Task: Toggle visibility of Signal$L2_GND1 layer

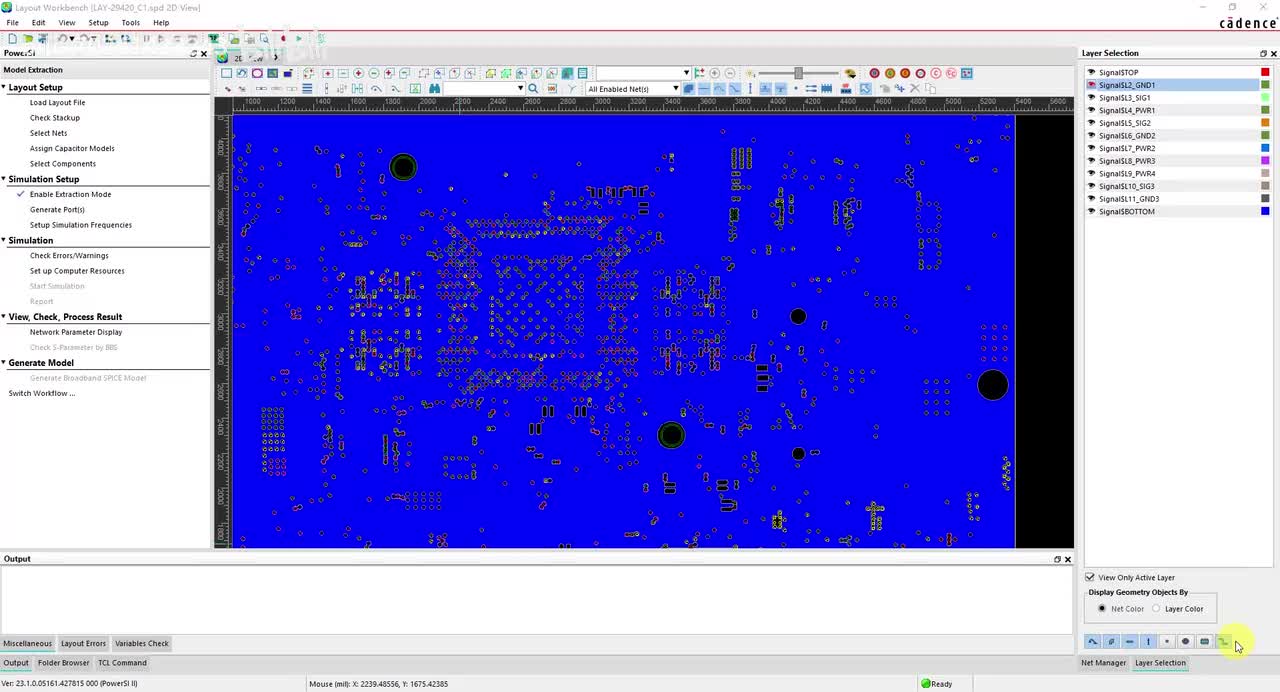Action: click(1091, 85)
